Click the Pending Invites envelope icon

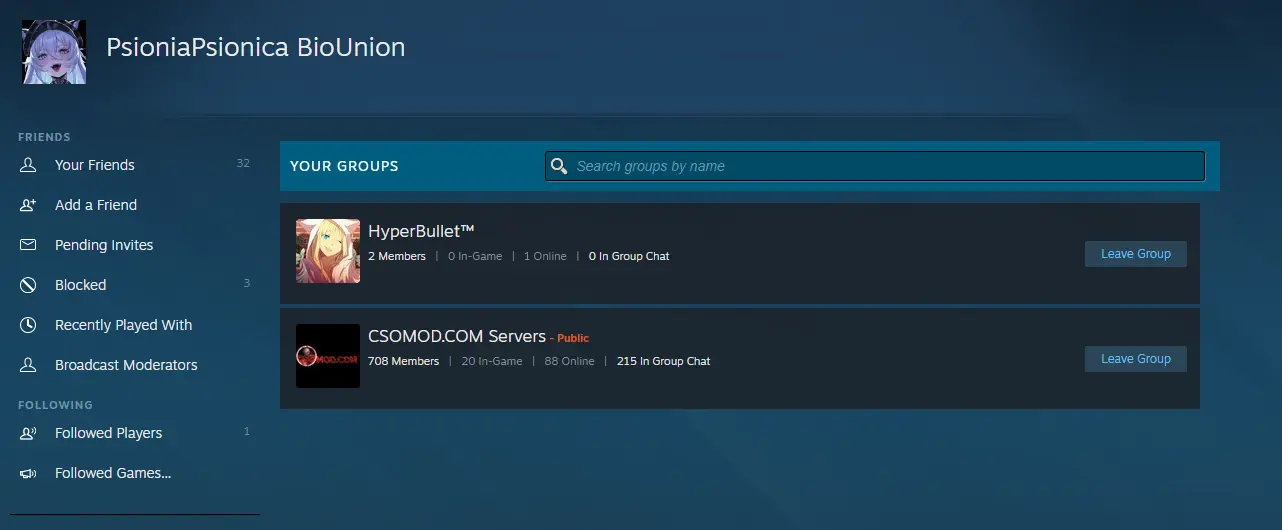pos(28,245)
